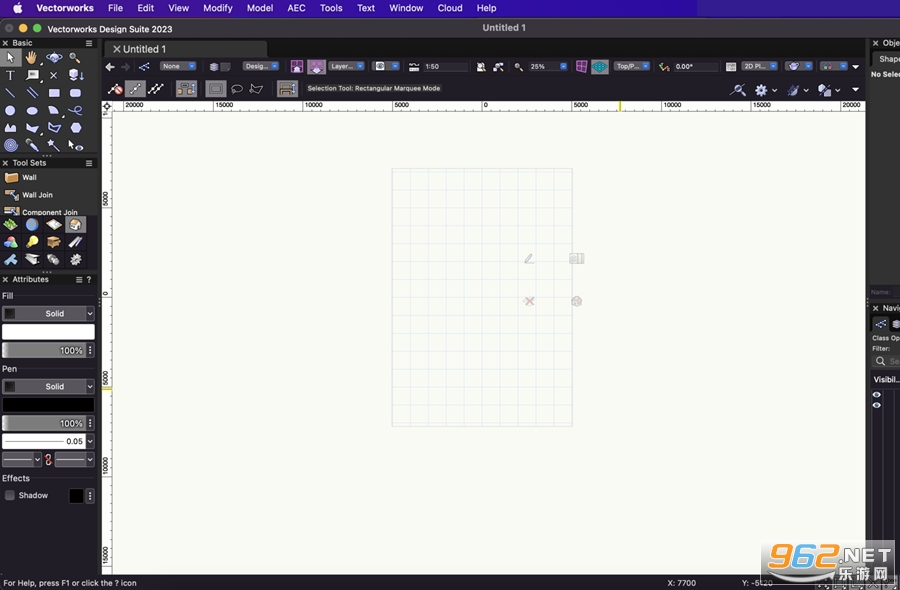Adjust the Fill opacity 100% slider
The image size is (900, 590).
[x=44, y=350]
